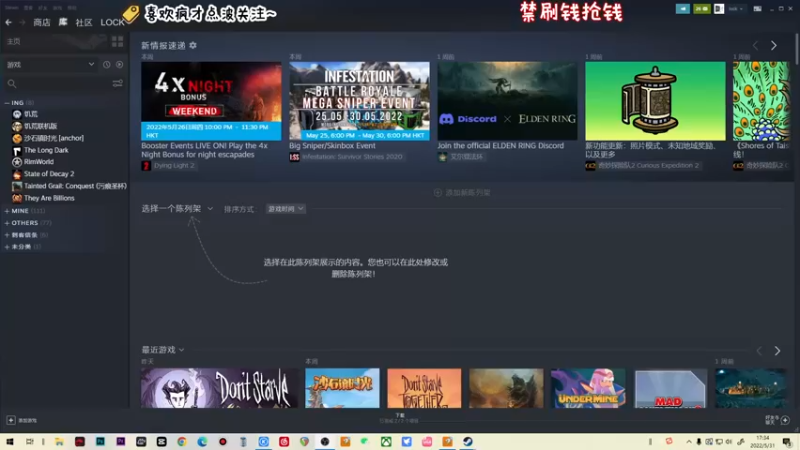800x450 pixels.
Task: Open the green notifications inbox icon
Action: pos(702,9)
